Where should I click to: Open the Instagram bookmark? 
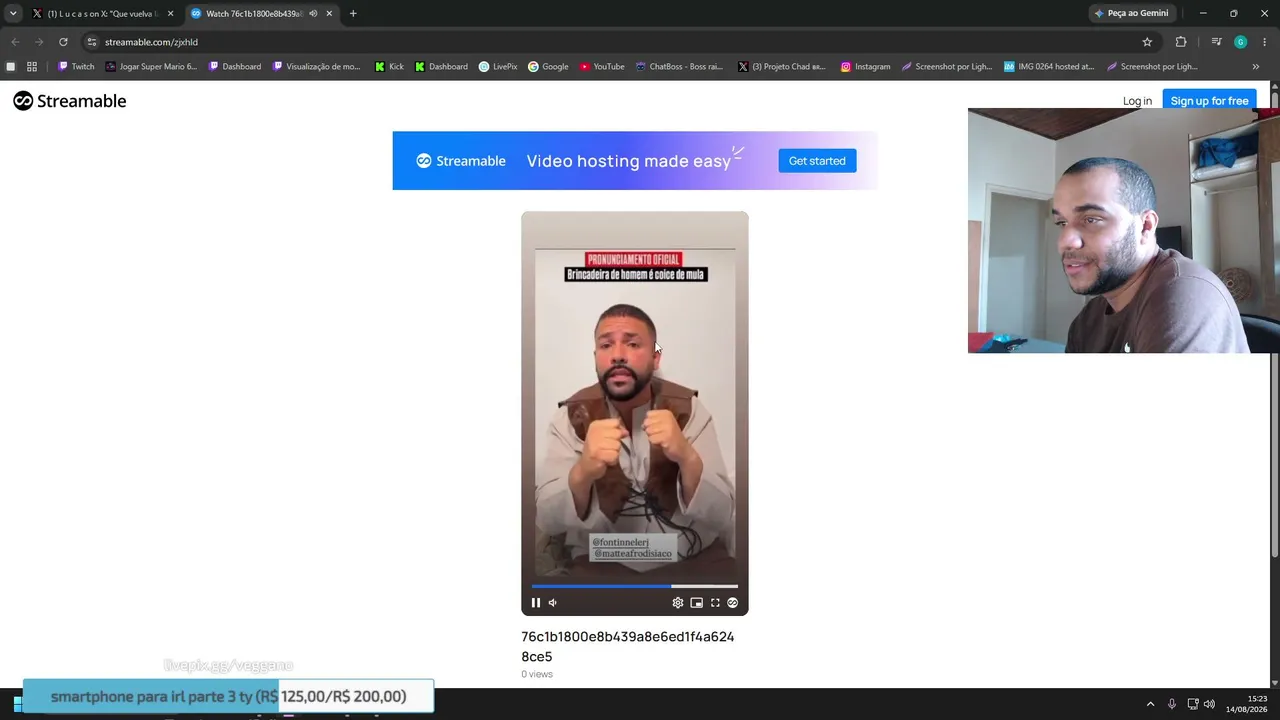tap(866, 67)
